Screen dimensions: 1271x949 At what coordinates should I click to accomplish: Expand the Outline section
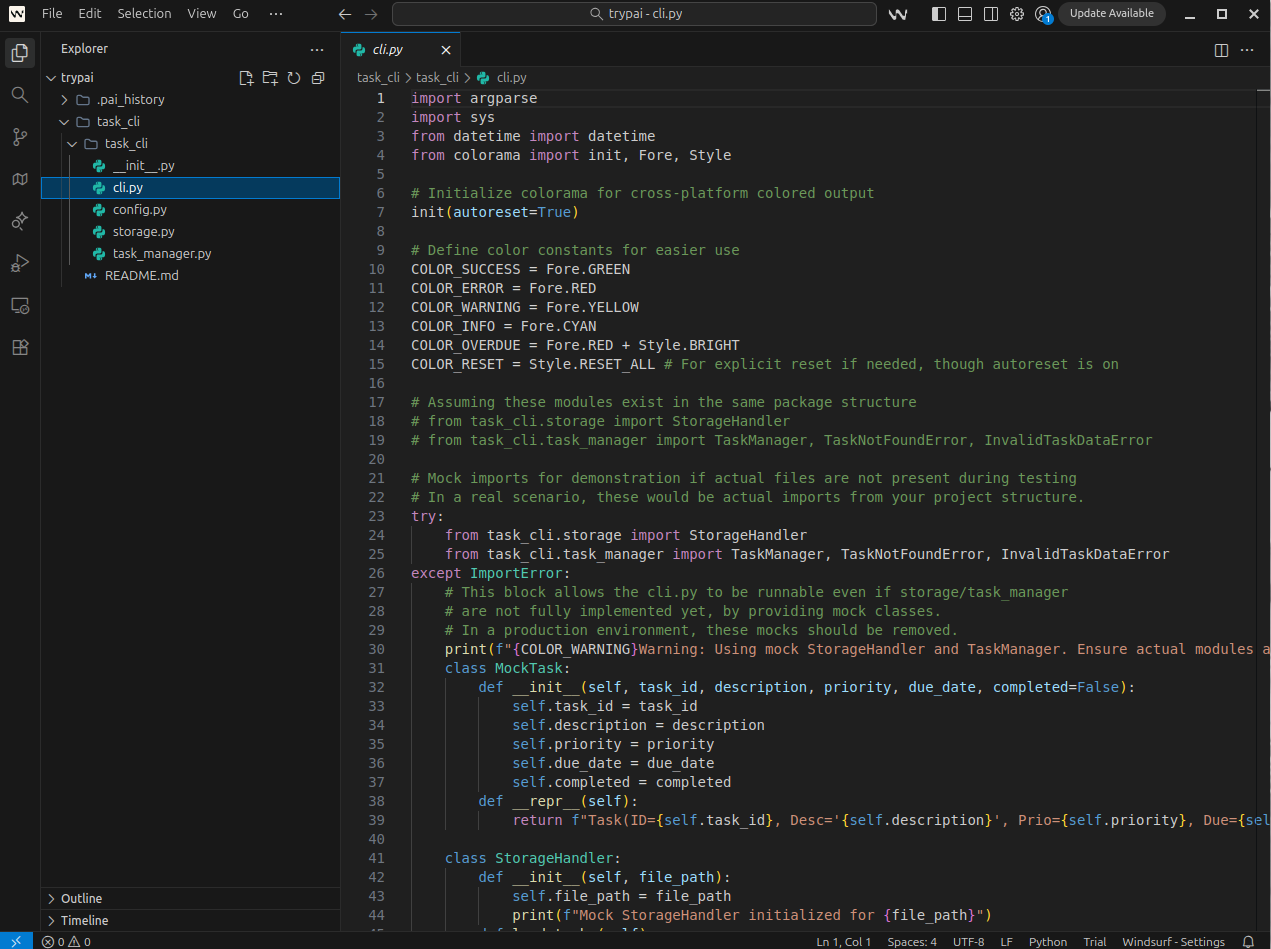pyautogui.click(x=81, y=898)
